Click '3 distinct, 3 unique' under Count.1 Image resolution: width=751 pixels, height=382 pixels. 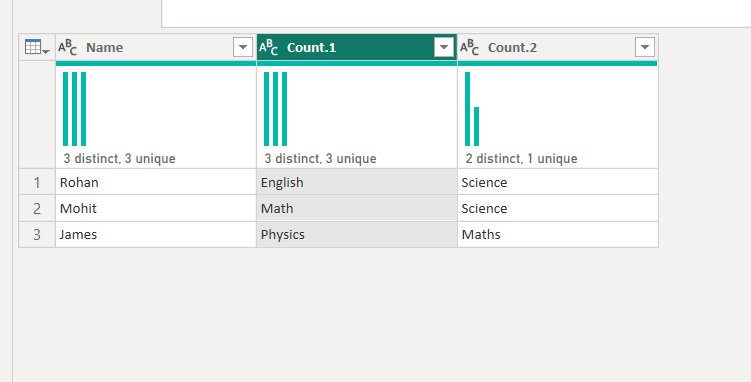point(320,158)
